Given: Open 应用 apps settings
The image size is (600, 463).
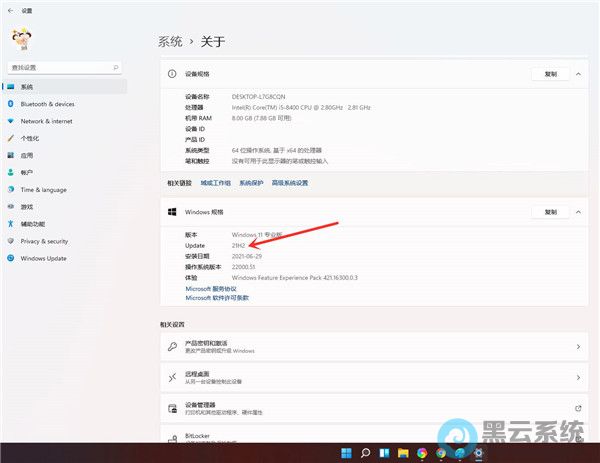Looking at the screenshot, I should [65, 155].
